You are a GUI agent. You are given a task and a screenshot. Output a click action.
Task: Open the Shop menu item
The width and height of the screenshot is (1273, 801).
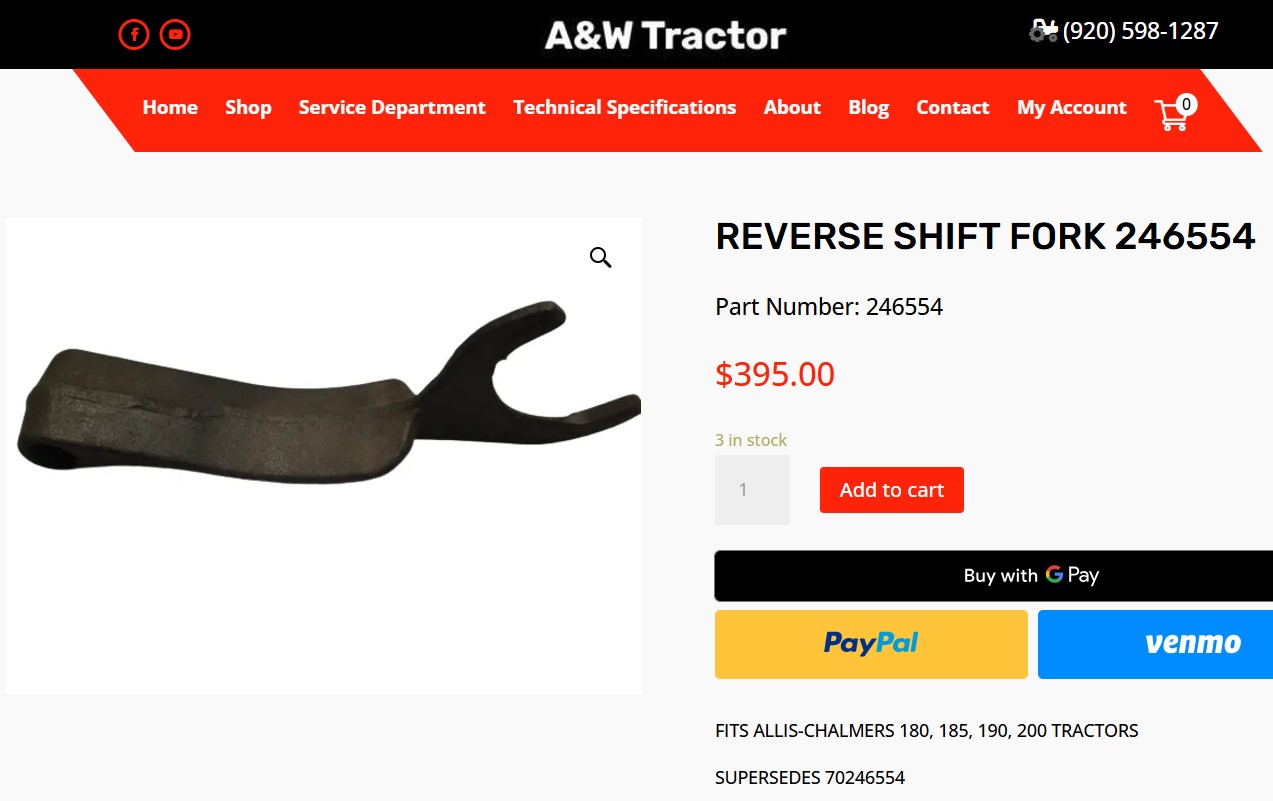tap(248, 108)
